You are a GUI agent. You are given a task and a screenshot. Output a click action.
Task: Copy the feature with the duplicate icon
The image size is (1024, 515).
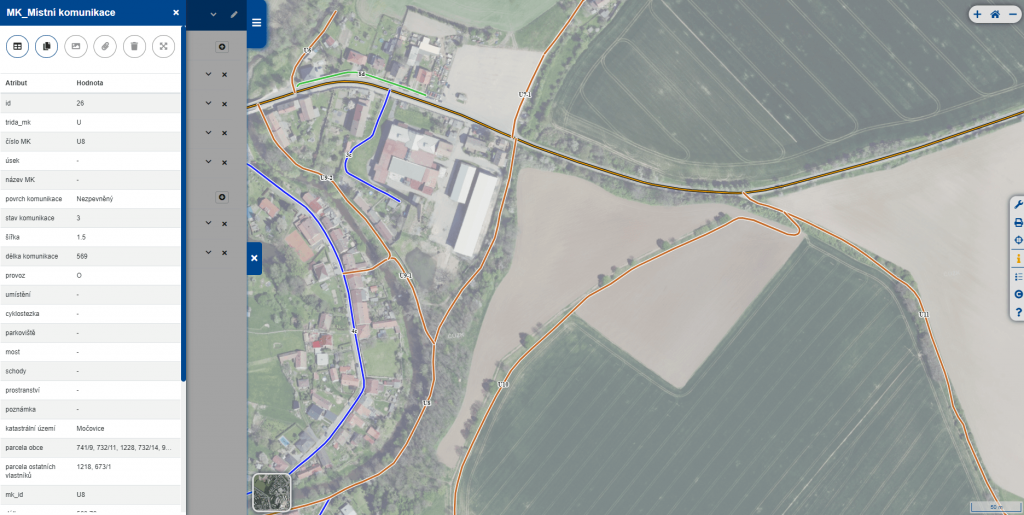tap(46, 46)
